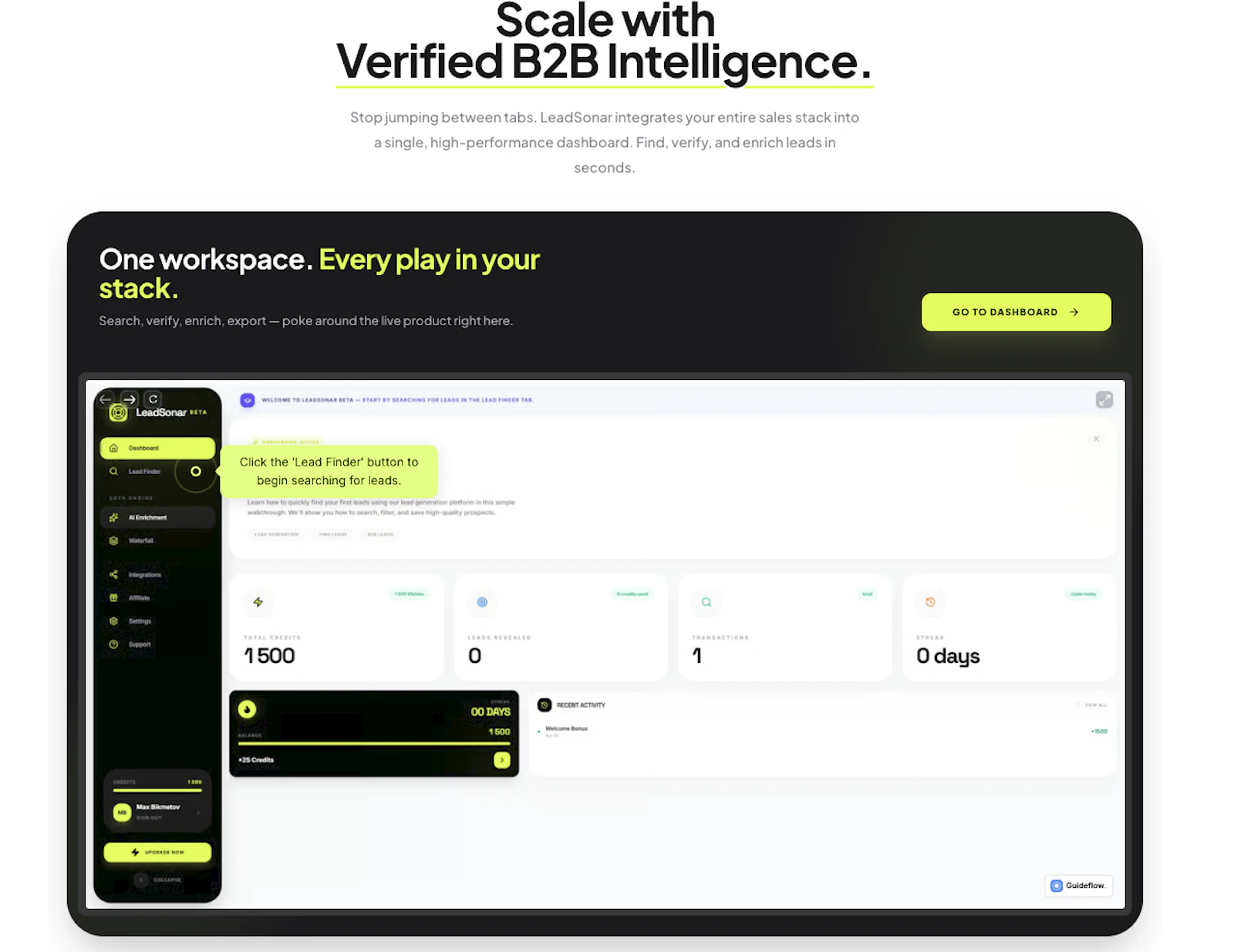This screenshot has width=1234, height=952.
Task: Click the 'Verified B2B Intelligence.' heading
Action: (x=605, y=62)
